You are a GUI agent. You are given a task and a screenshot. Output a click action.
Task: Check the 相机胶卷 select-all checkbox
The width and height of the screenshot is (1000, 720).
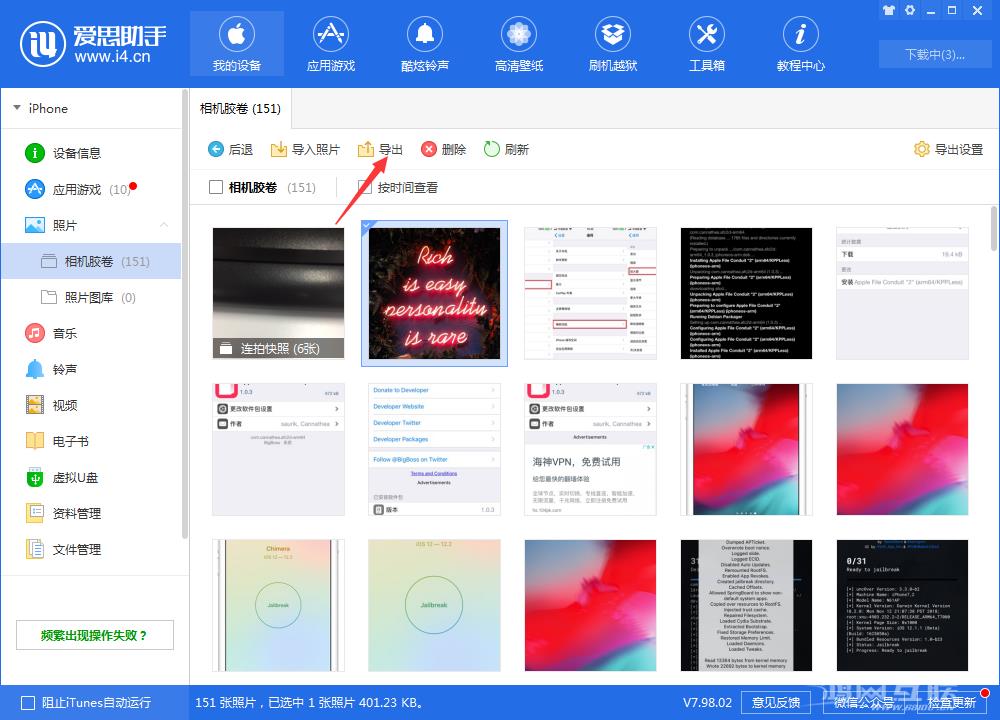pos(215,187)
